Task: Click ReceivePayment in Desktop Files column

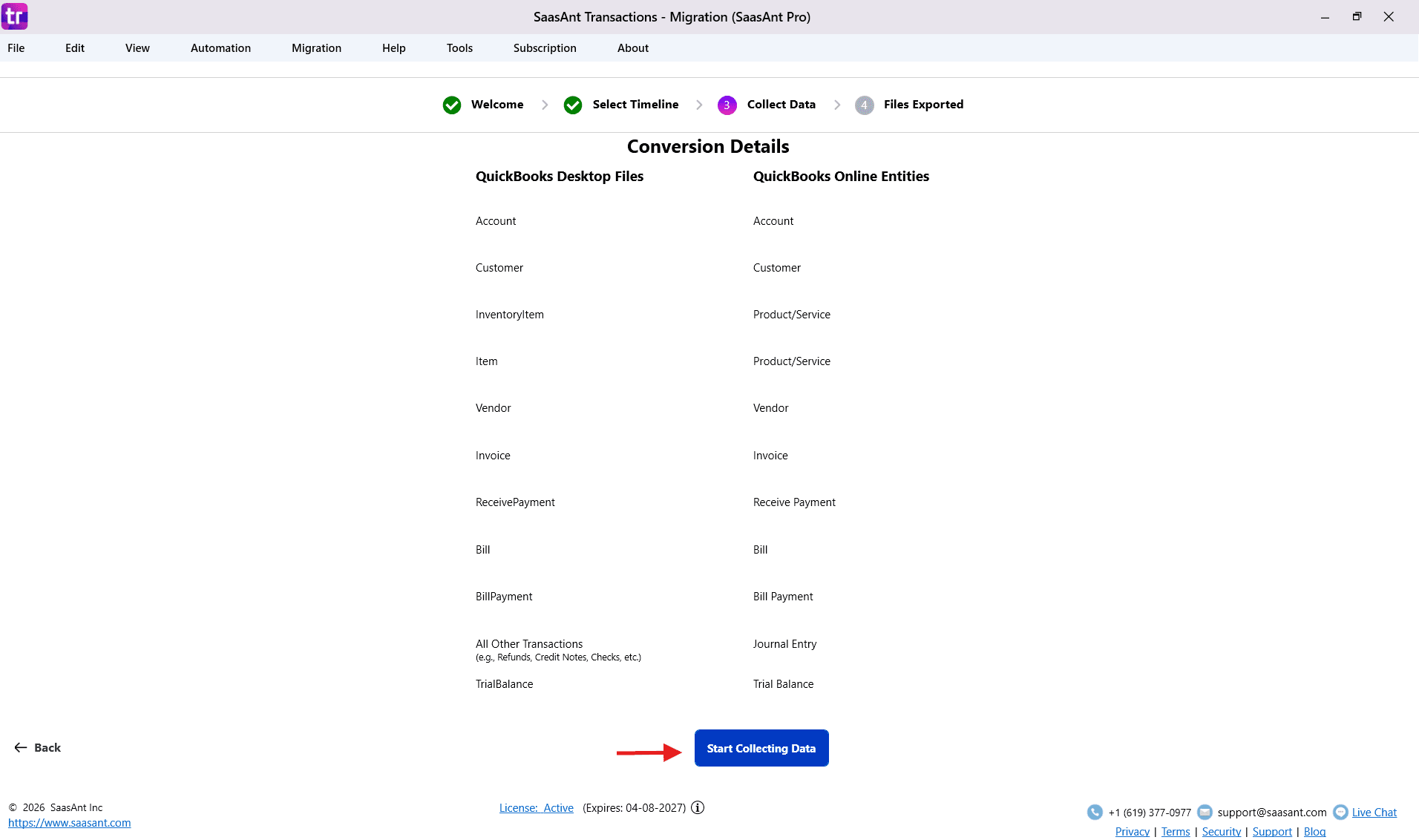Action: point(515,502)
